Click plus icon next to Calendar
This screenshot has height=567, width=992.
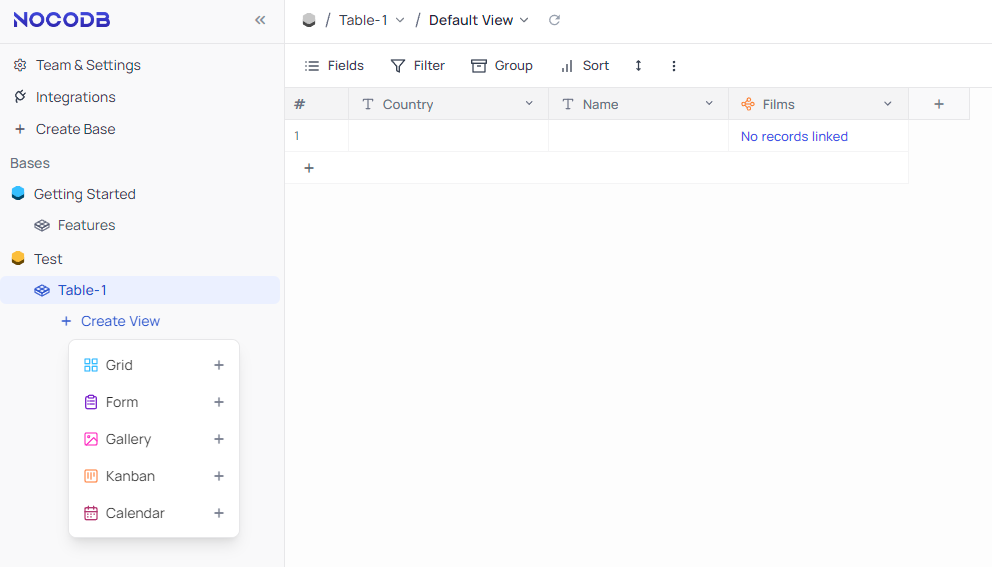point(219,513)
